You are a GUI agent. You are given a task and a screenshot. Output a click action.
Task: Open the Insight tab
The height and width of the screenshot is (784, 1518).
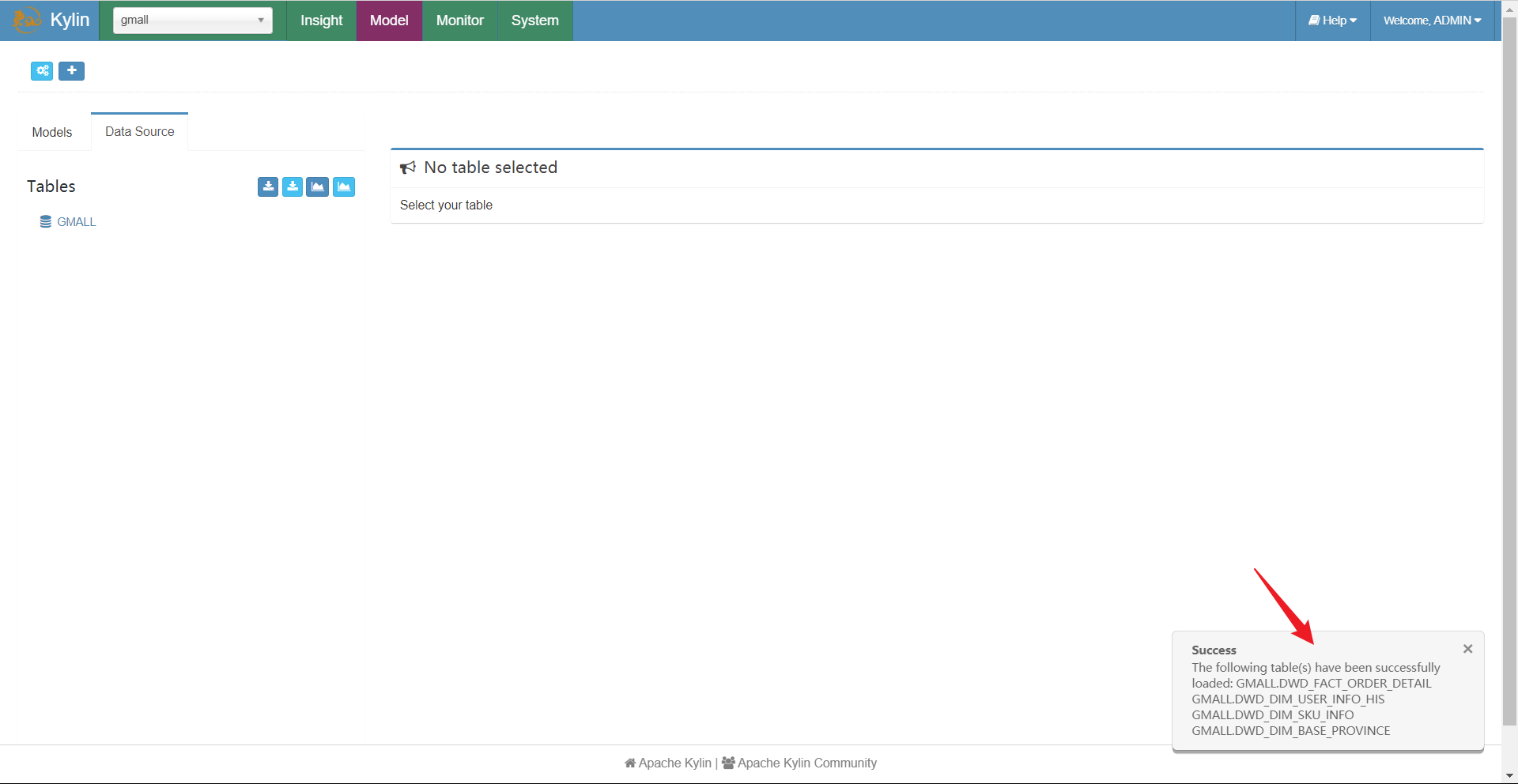click(x=321, y=21)
